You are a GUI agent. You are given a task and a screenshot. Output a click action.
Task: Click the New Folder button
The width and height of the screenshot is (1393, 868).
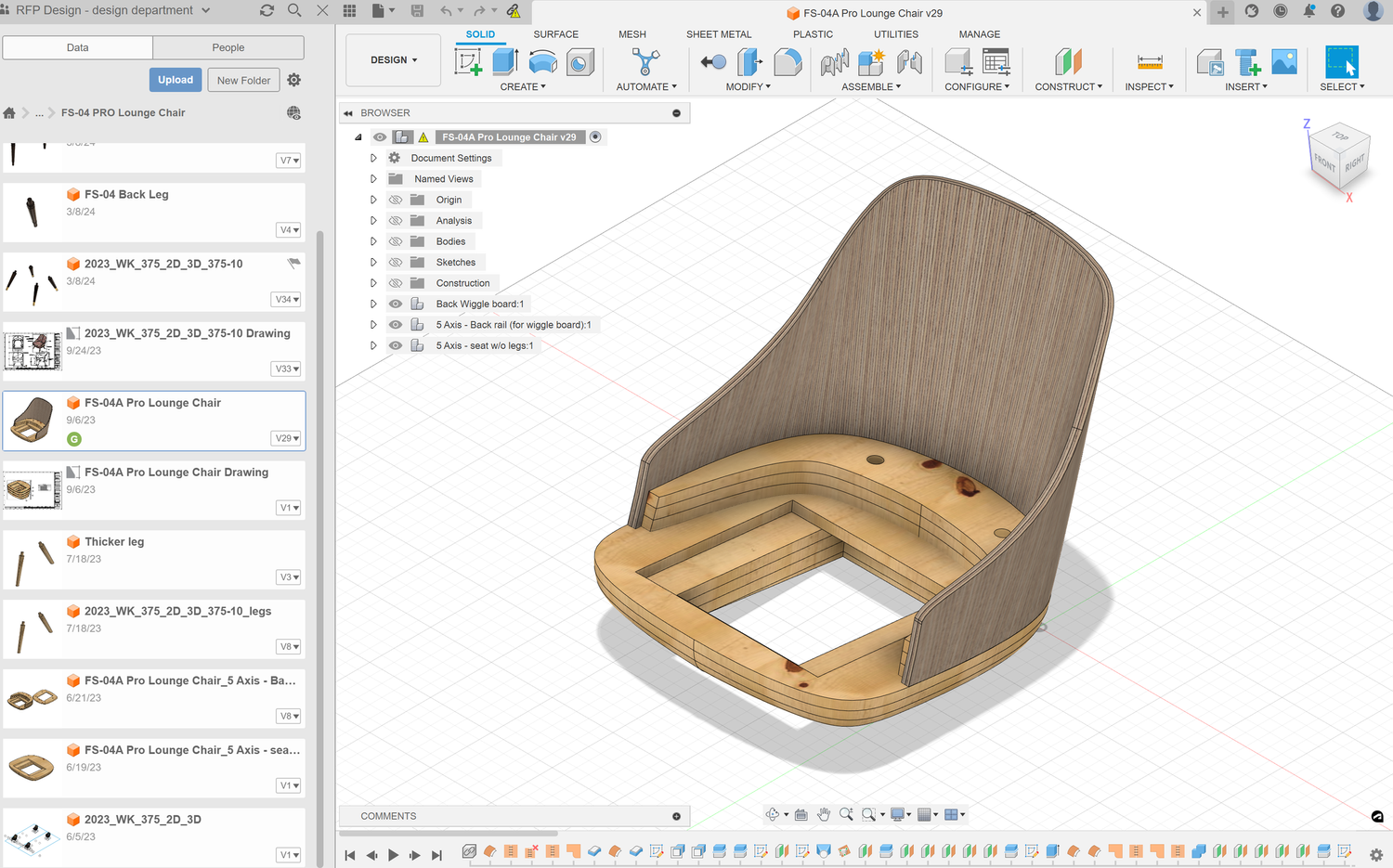[243, 80]
